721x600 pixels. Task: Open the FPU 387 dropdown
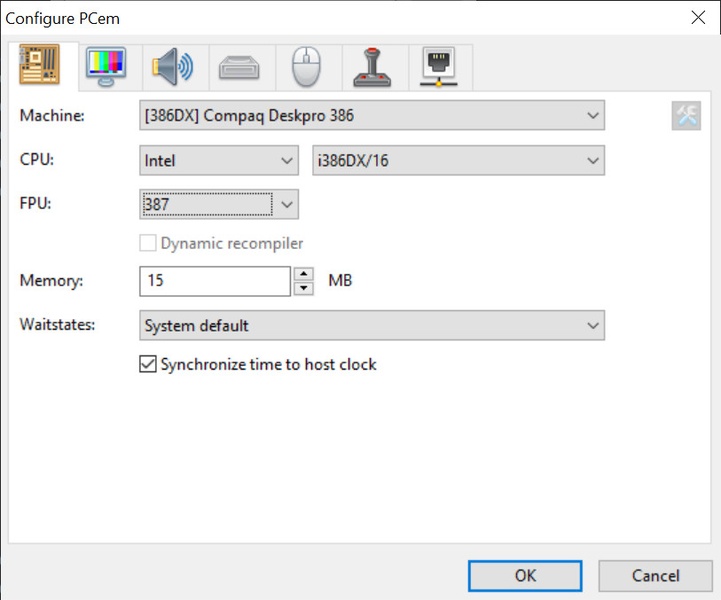(x=218, y=204)
